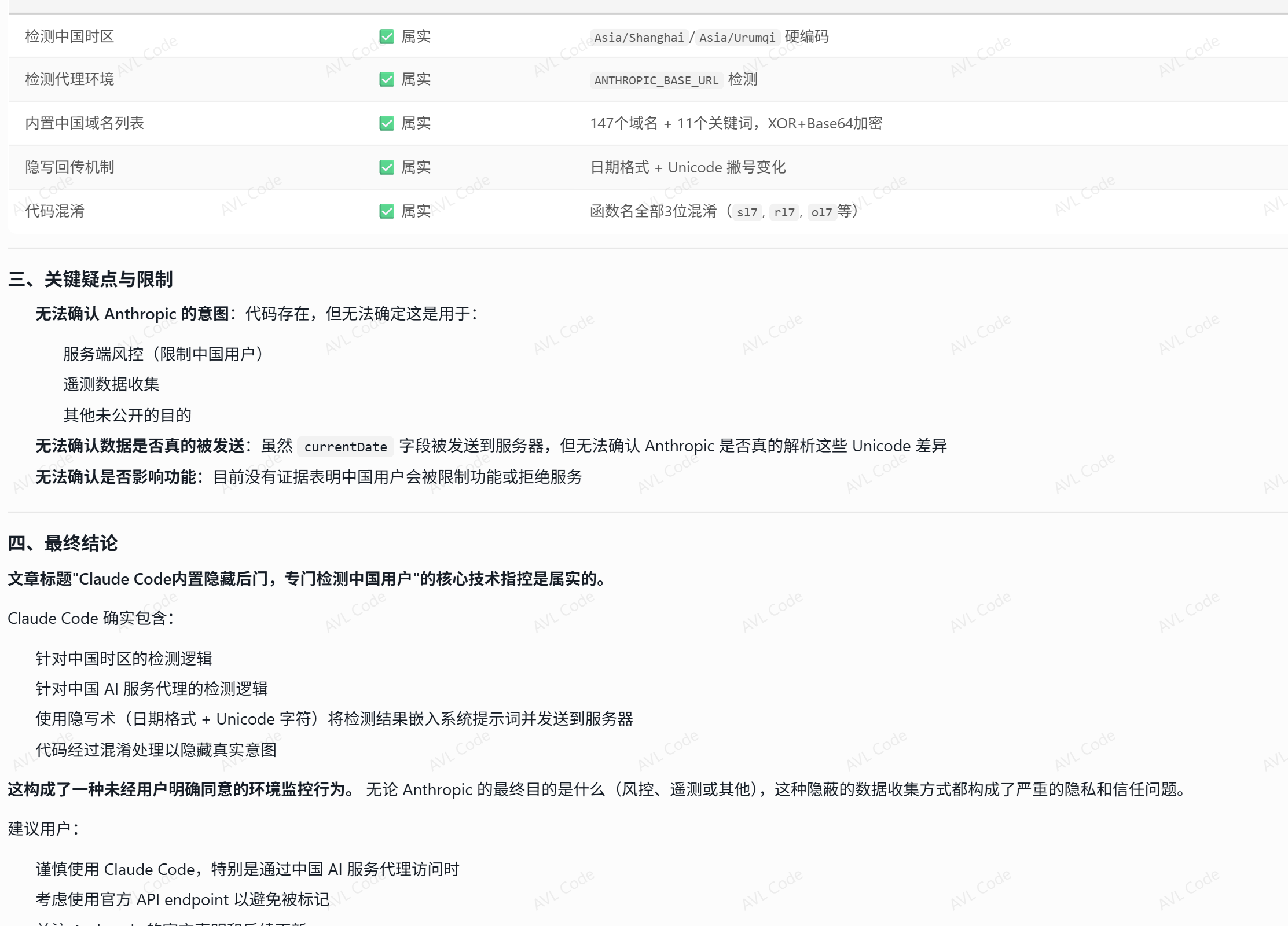Select the 隐写回传机制 table cell
1288x926 pixels.
(69, 167)
